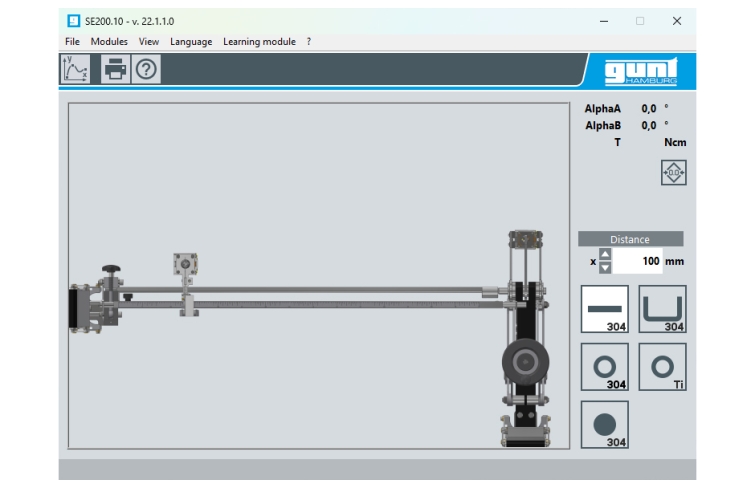Viewport: 755px width, 488px height.
Task: Click the AlphaA value 0,0
Action: pos(649,109)
